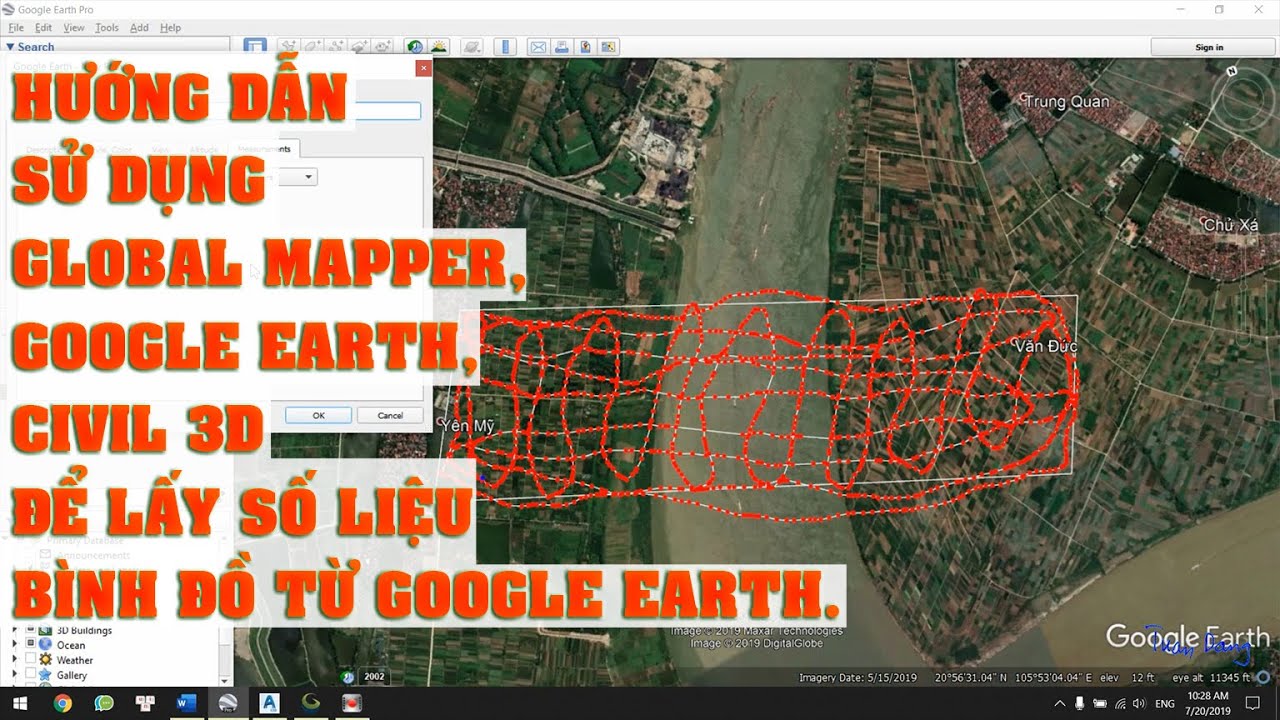Click the volume speaker tray icon
The image size is (1280, 720).
point(1138,703)
